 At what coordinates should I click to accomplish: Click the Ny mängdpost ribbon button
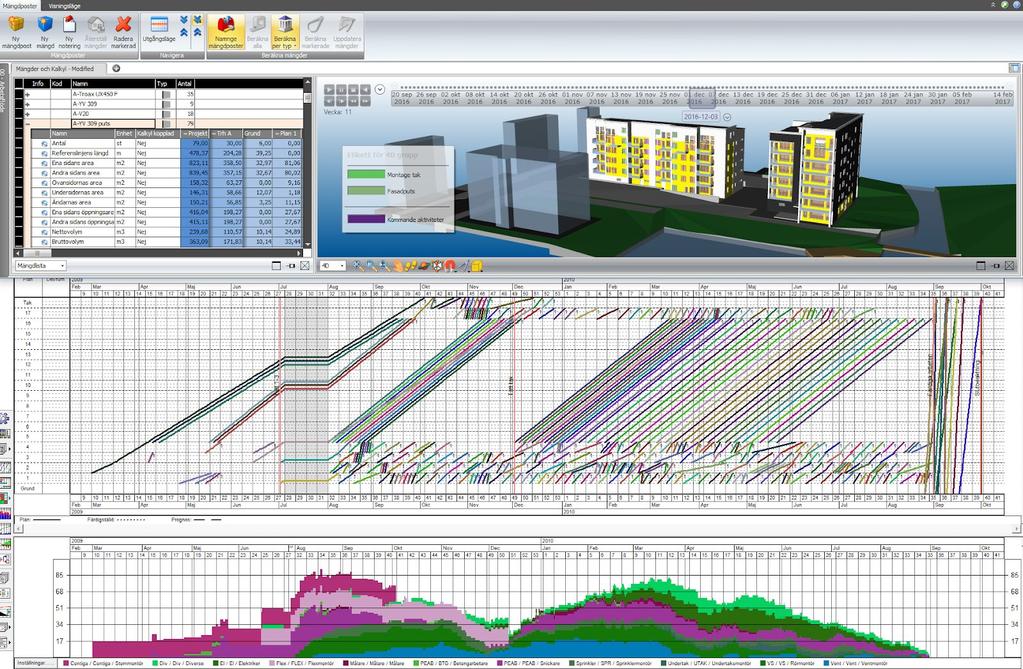[16, 33]
